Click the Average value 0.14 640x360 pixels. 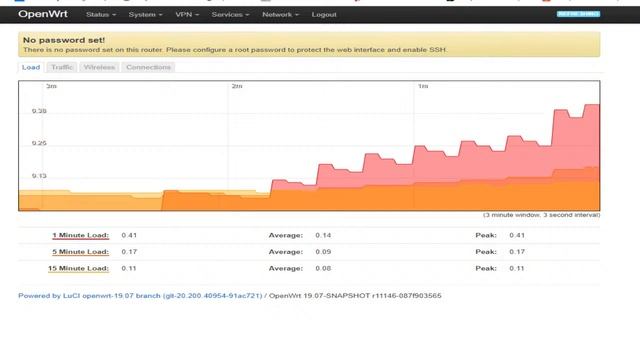coord(323,236)
